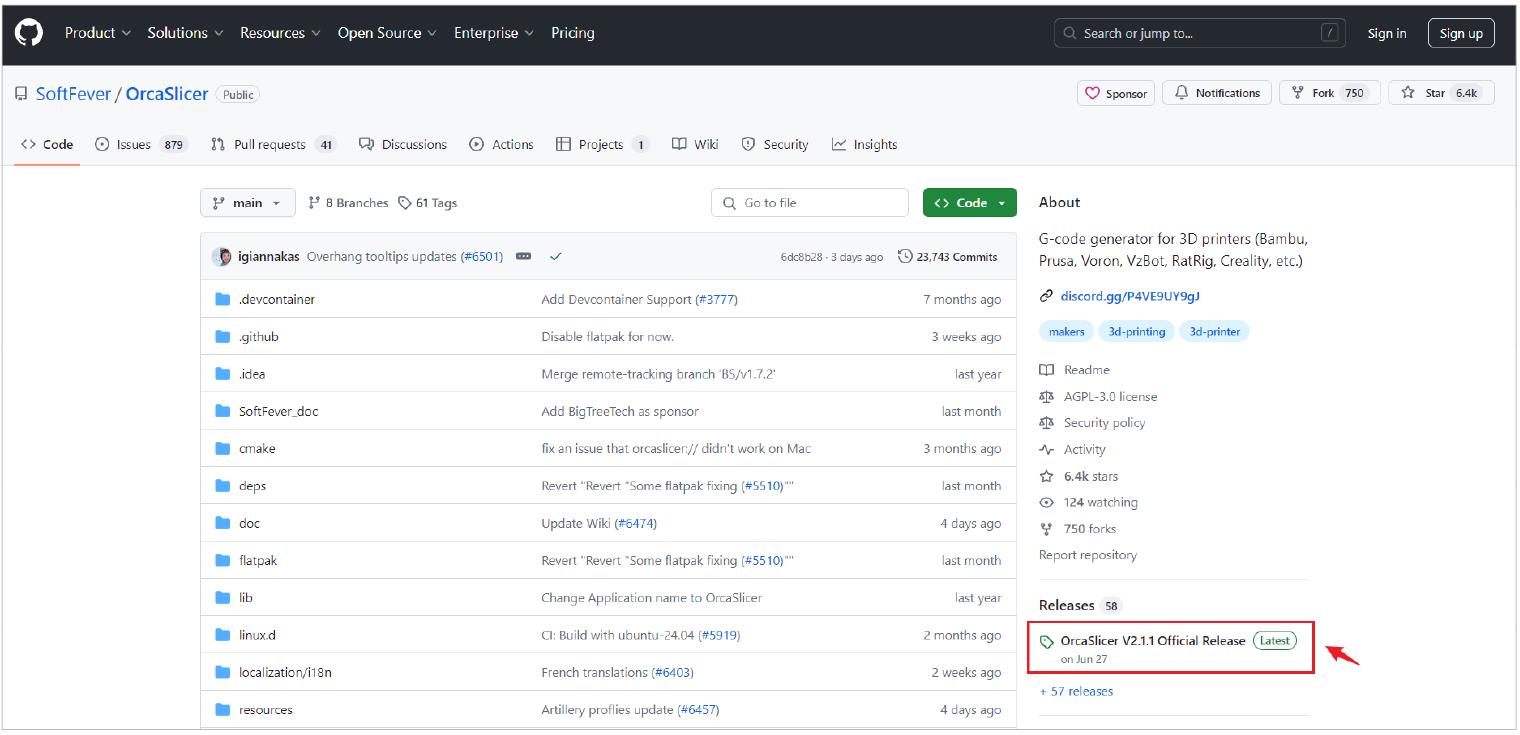Open the Insights tab
The width and height of the screenshot is (1520, 735).
(865, 145)
